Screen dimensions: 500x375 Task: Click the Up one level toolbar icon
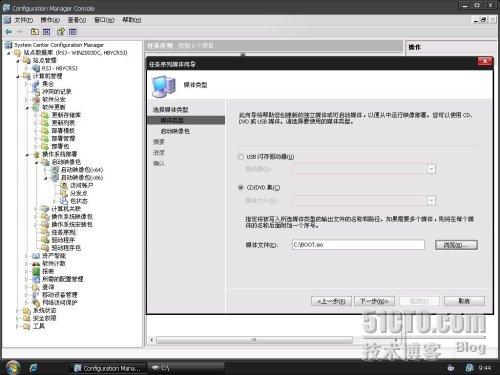(35, 32)
